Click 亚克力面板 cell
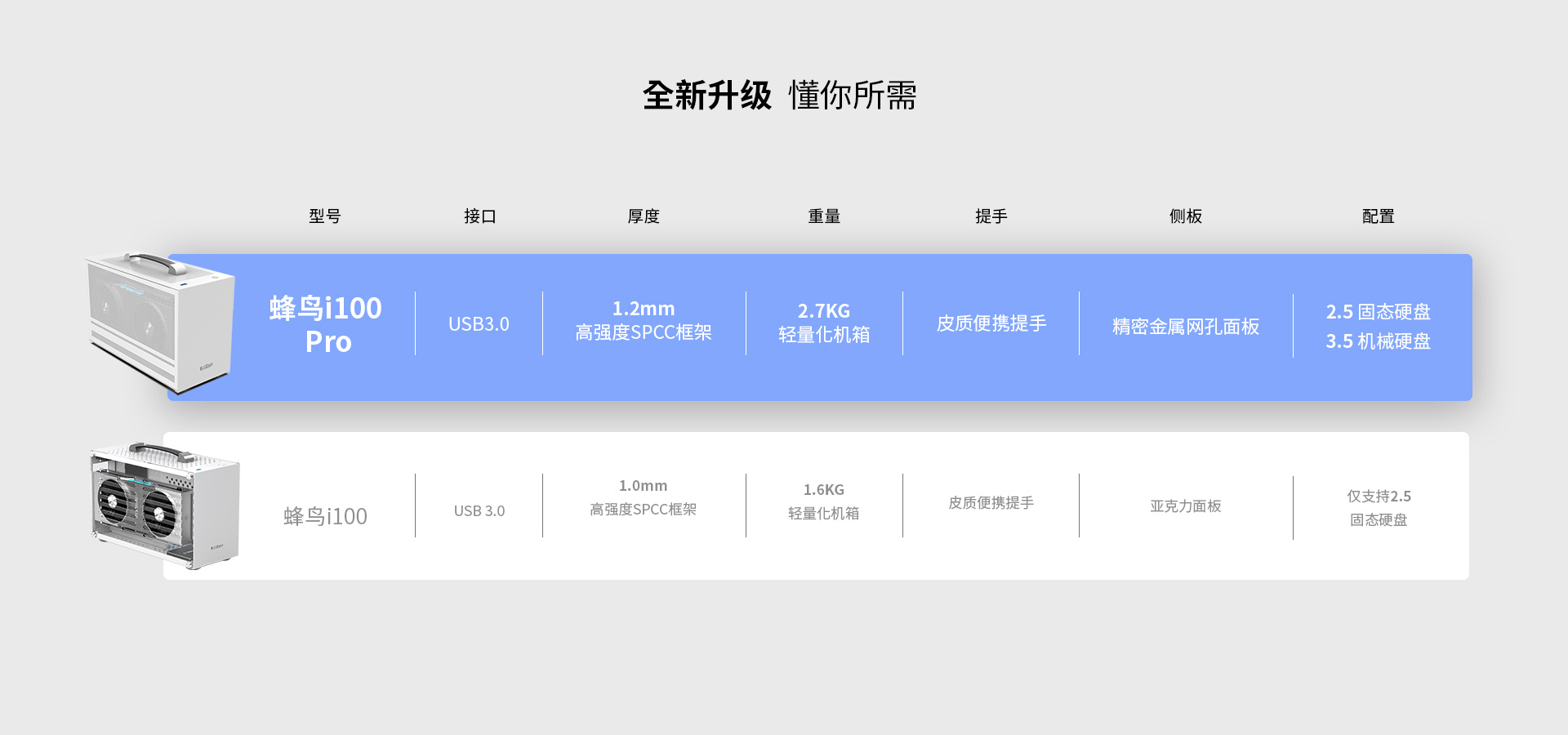Image resolution: width=1568 pixels, height=735 pixels. (x=1186, y=506)
